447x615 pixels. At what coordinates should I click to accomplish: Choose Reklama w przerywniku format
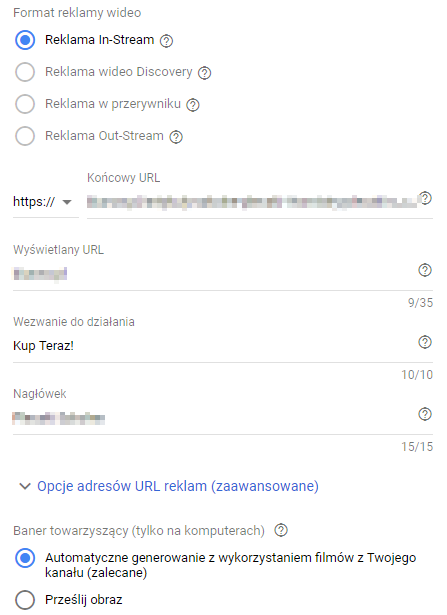point(25,104)
